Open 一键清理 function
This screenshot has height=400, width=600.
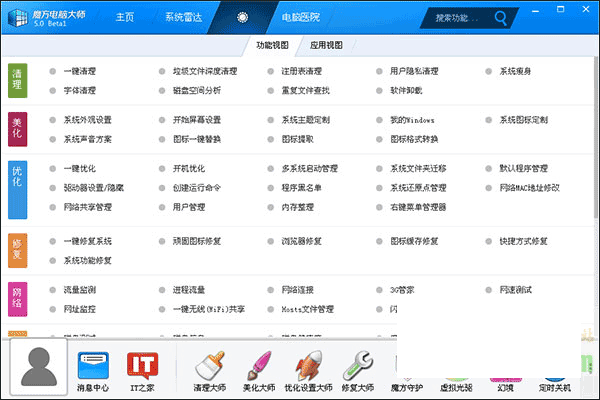click(80, 71)
